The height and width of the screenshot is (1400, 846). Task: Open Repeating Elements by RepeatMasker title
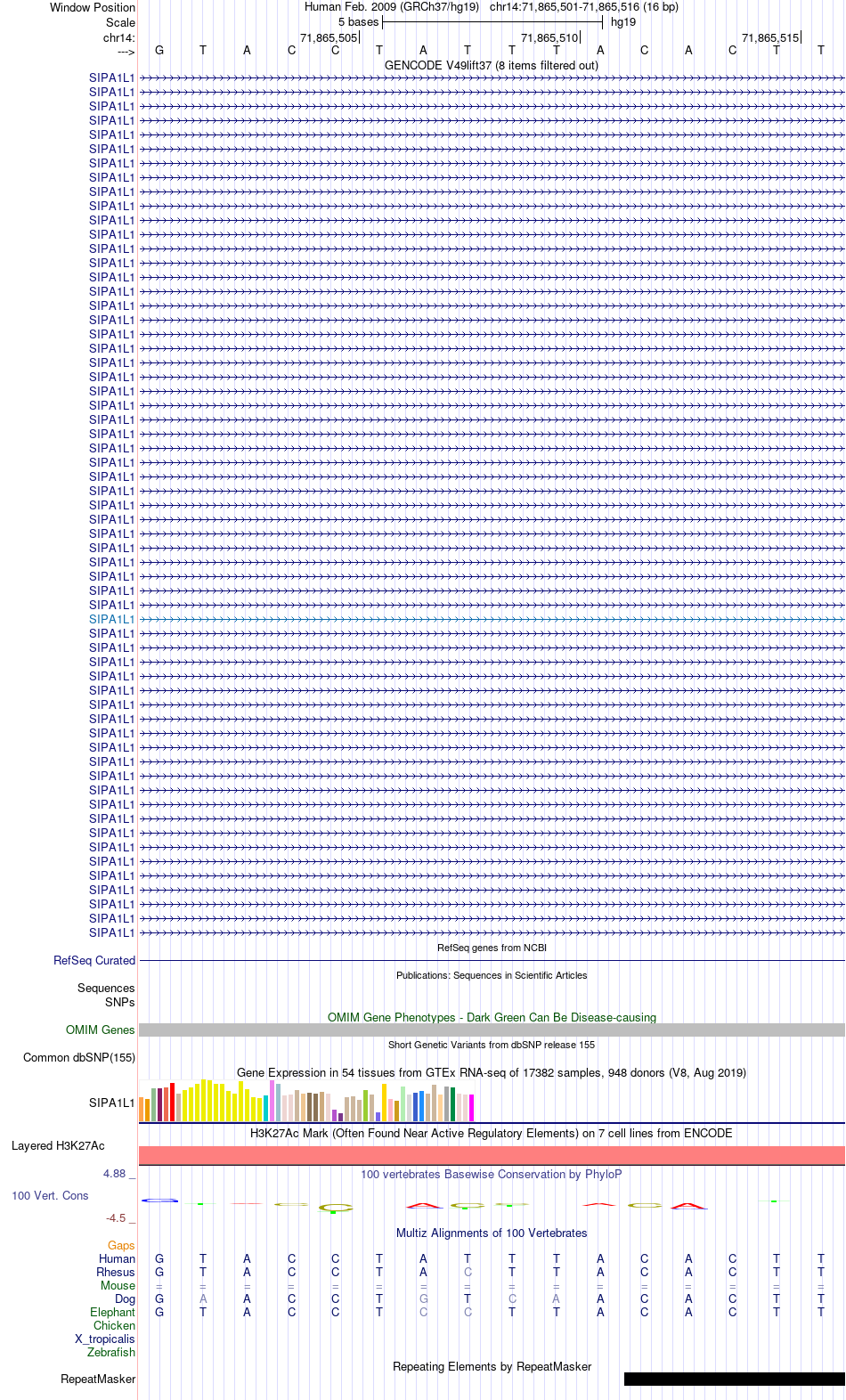(x=492, y=1366)
